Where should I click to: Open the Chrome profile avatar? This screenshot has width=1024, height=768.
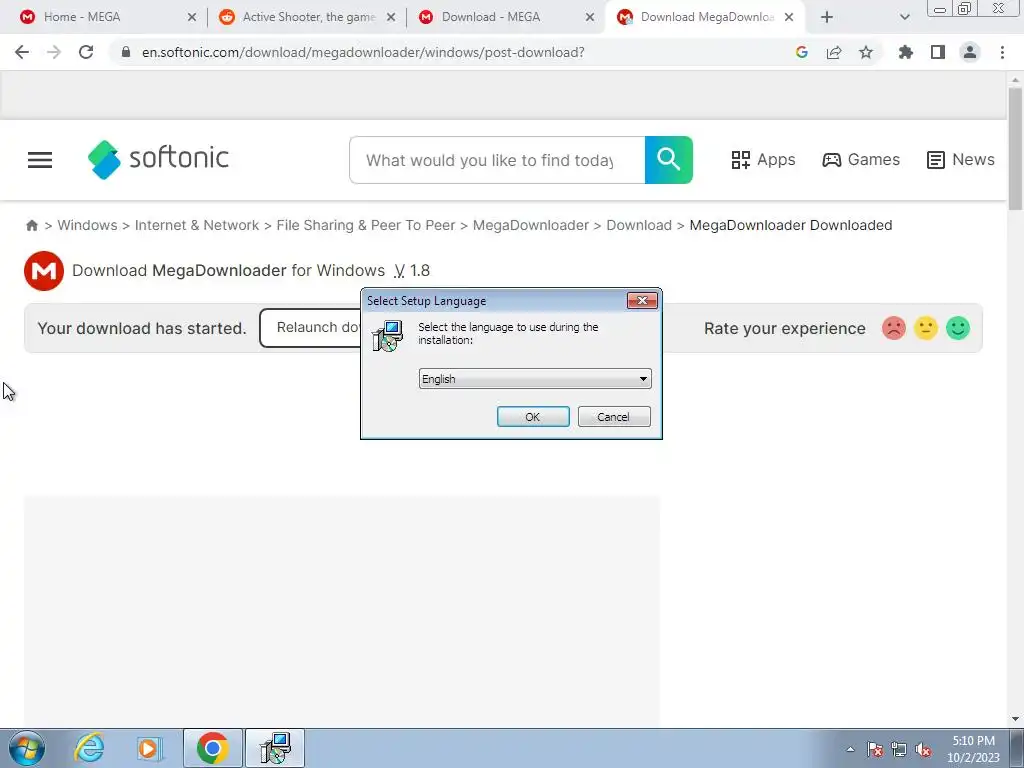click(x=970, y=52)
